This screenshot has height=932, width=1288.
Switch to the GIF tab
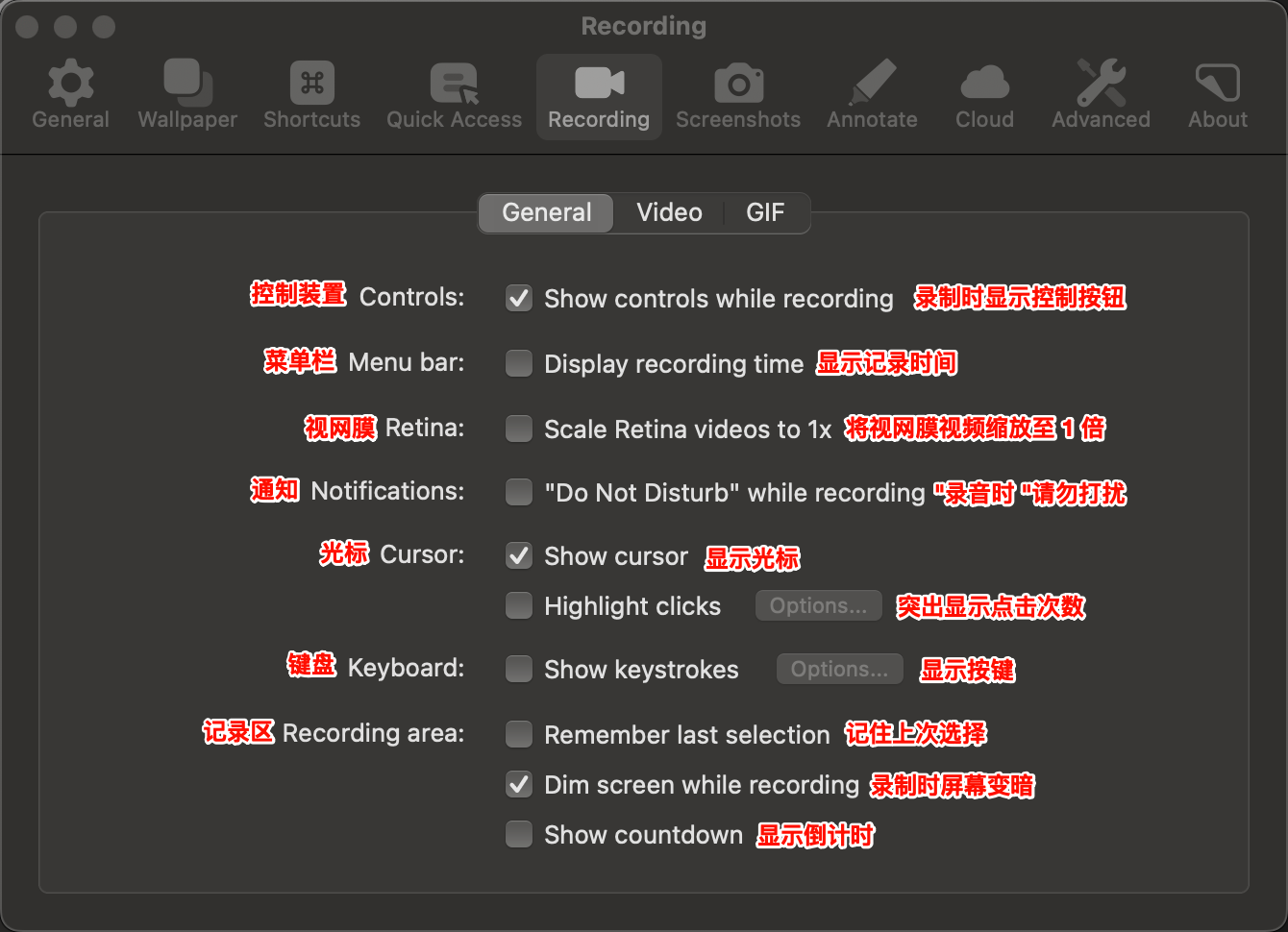765,212
